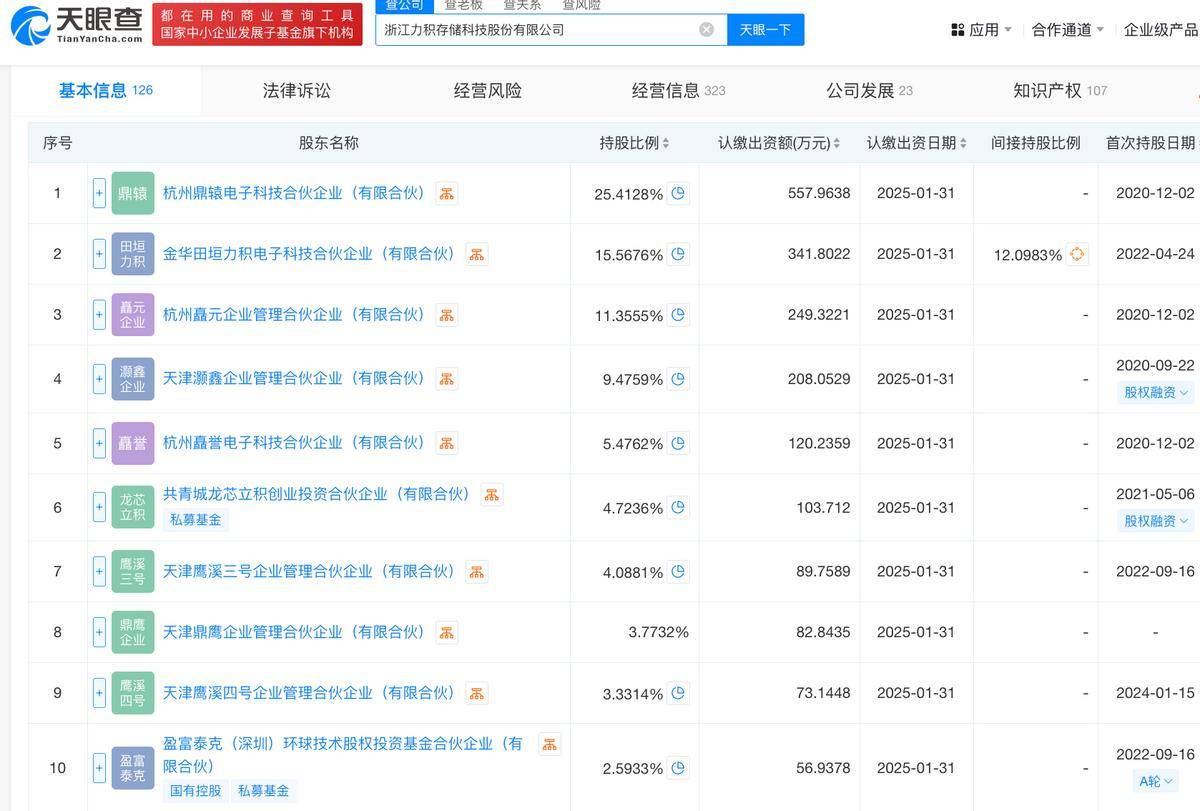Open equity structure icon for 天津鹰溪三号企业管理合伙企业

(x=477, y=572)
